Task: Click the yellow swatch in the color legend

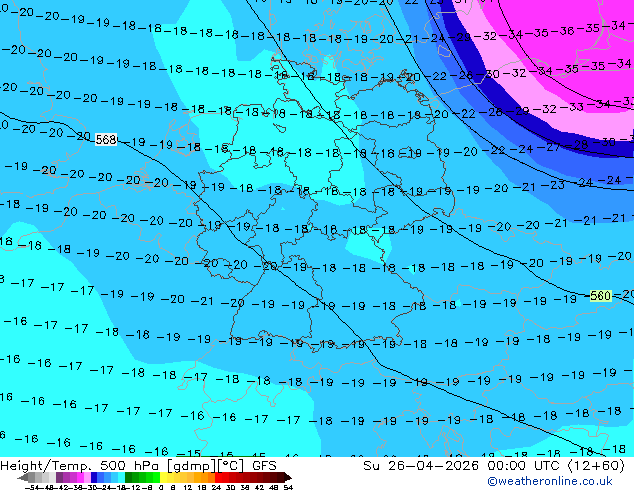Action: tap(163, 477)
